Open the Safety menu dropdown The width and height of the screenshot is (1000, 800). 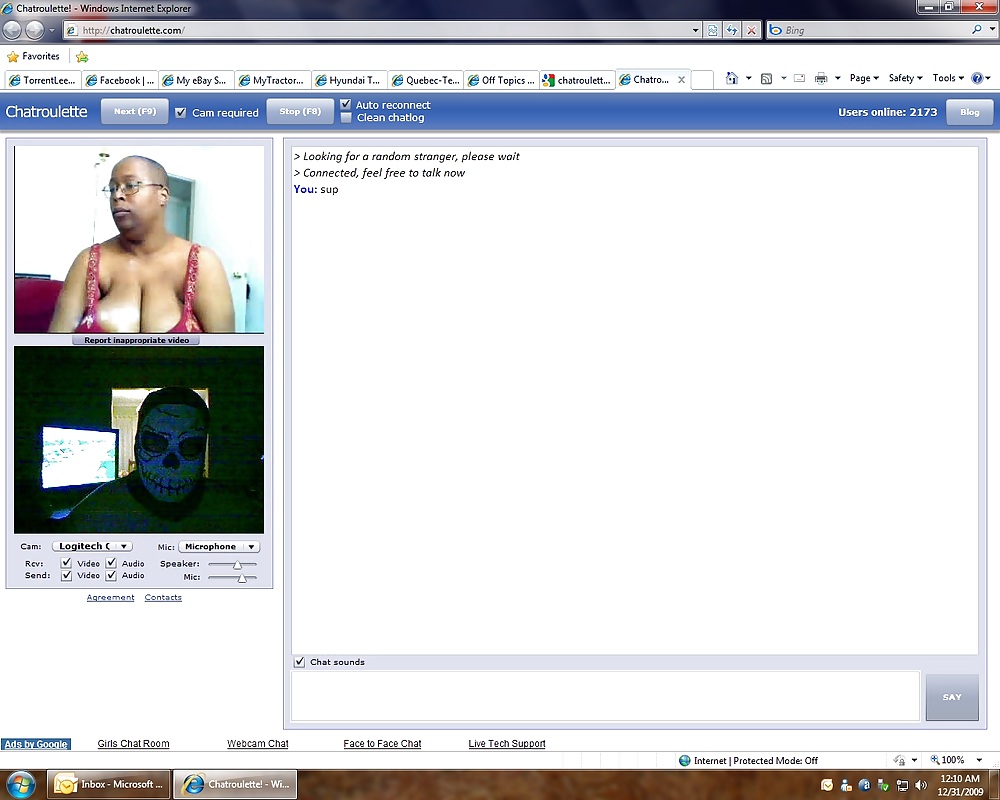pos(905,78)
